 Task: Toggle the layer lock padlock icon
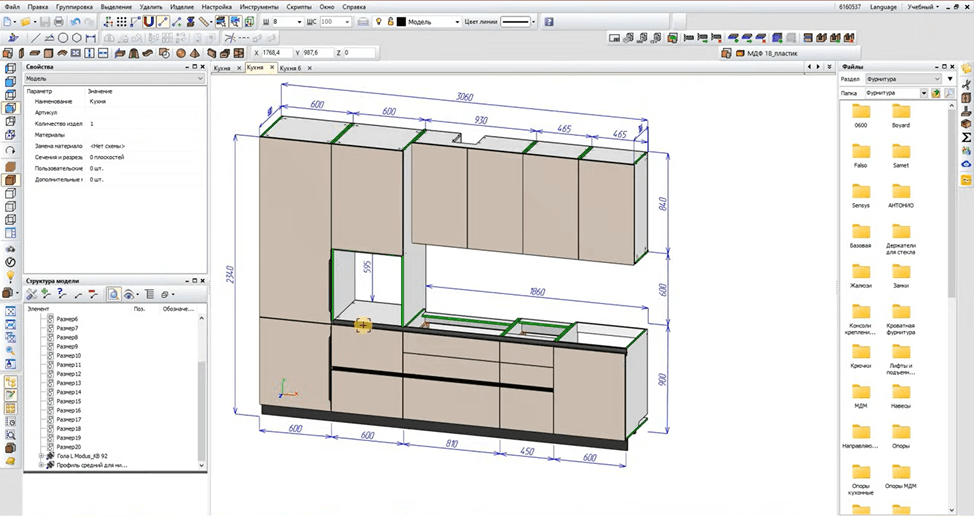[391, 22]
